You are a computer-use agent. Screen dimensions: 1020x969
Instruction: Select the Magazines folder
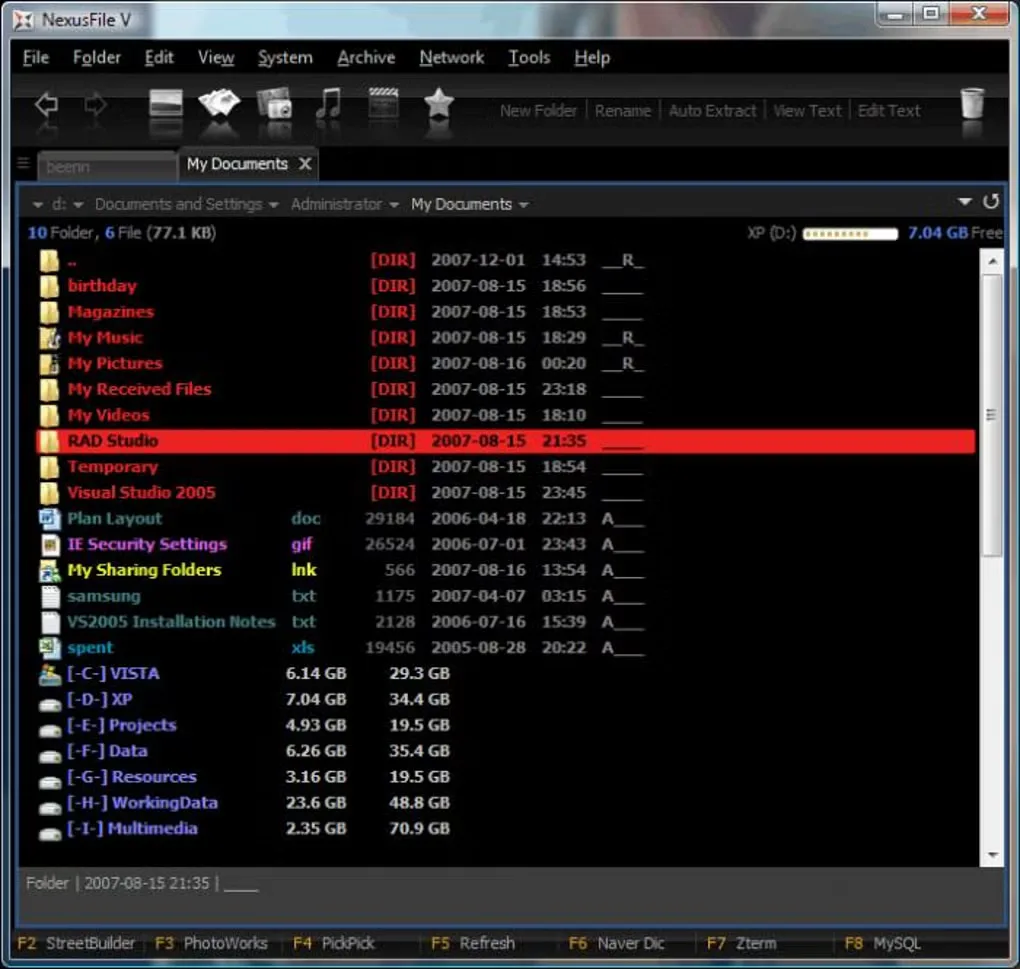111,312
